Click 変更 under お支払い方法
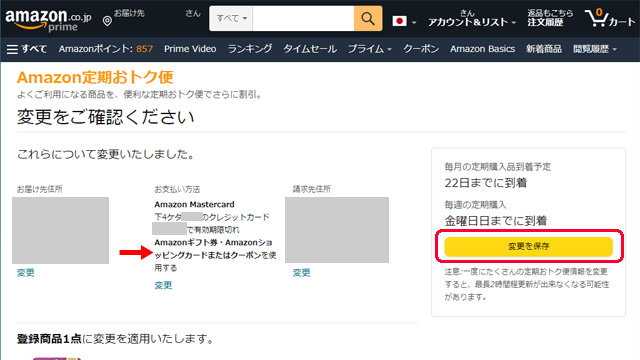 (163, 285)
